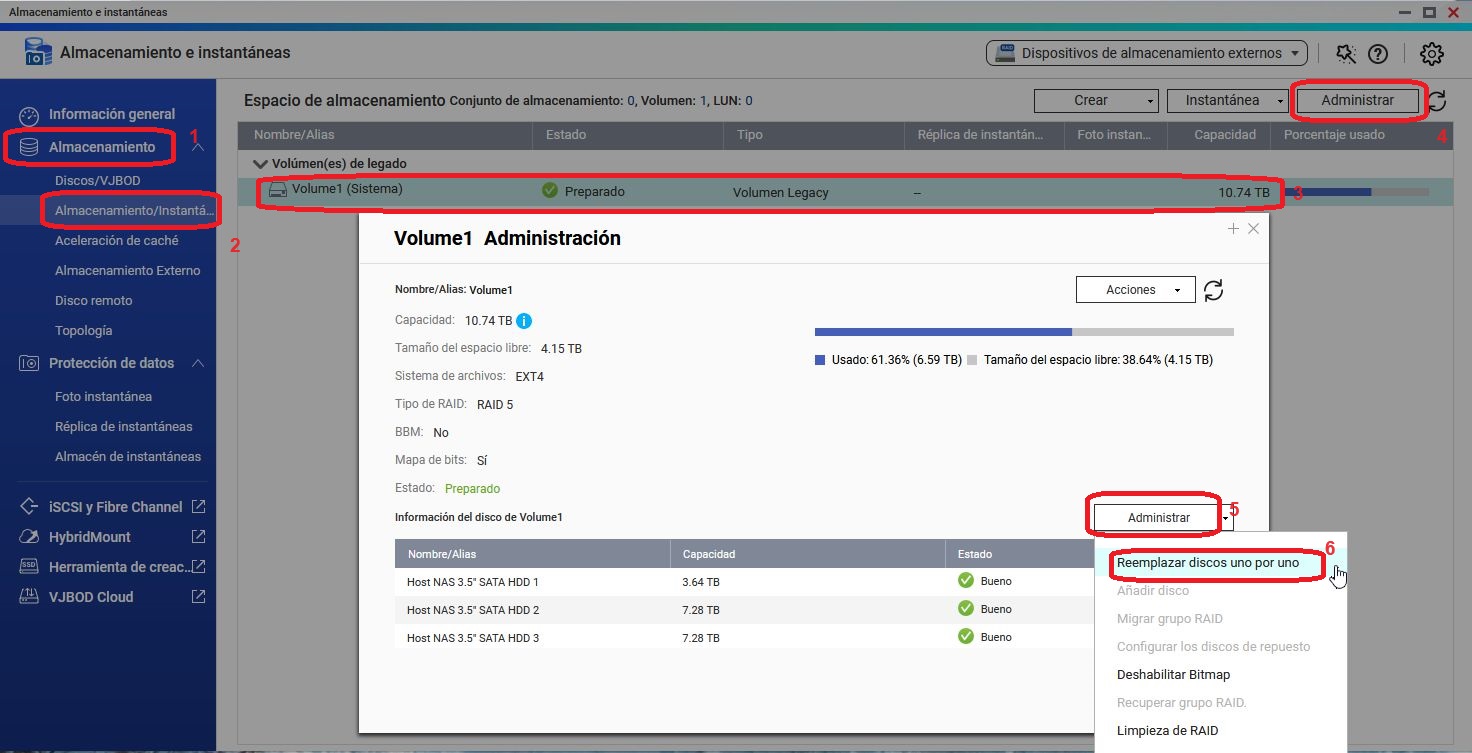The height and width of the screenshot is (753, 1472).
Task: Expand the Volume1 dialog with plus icon
Action: (x=1233, y=229)
